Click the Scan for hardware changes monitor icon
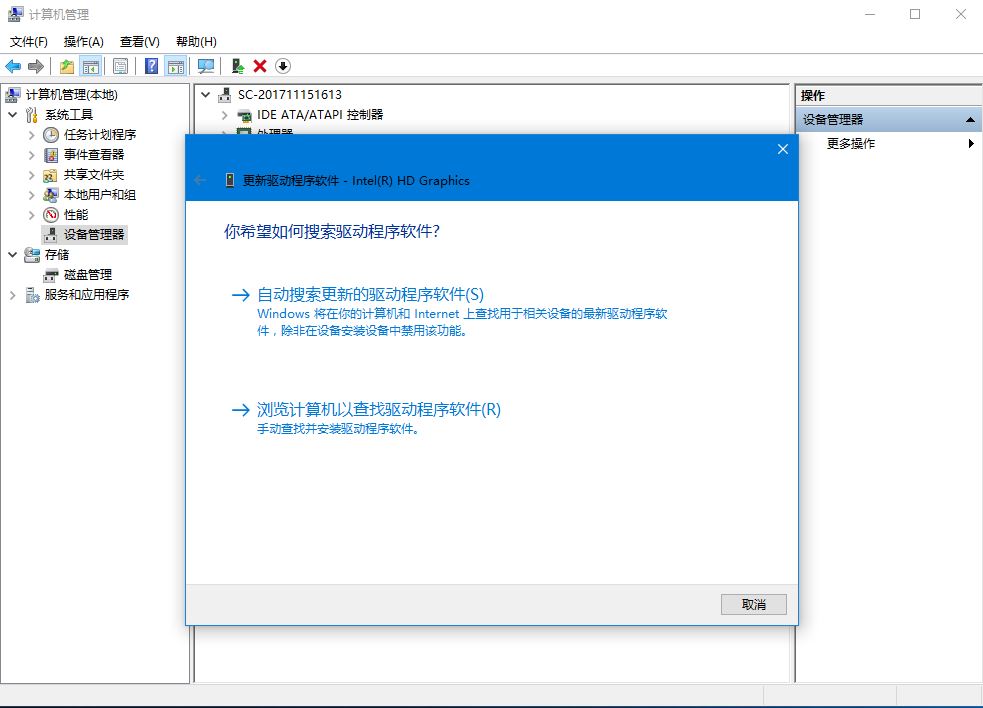Screen dimensions: 983x708 [x=206, y=66]
